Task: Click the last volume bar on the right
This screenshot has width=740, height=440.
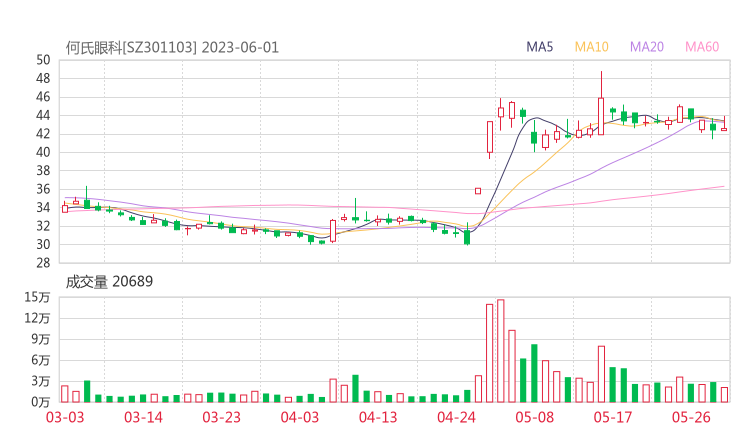Action: click(724, 395)
